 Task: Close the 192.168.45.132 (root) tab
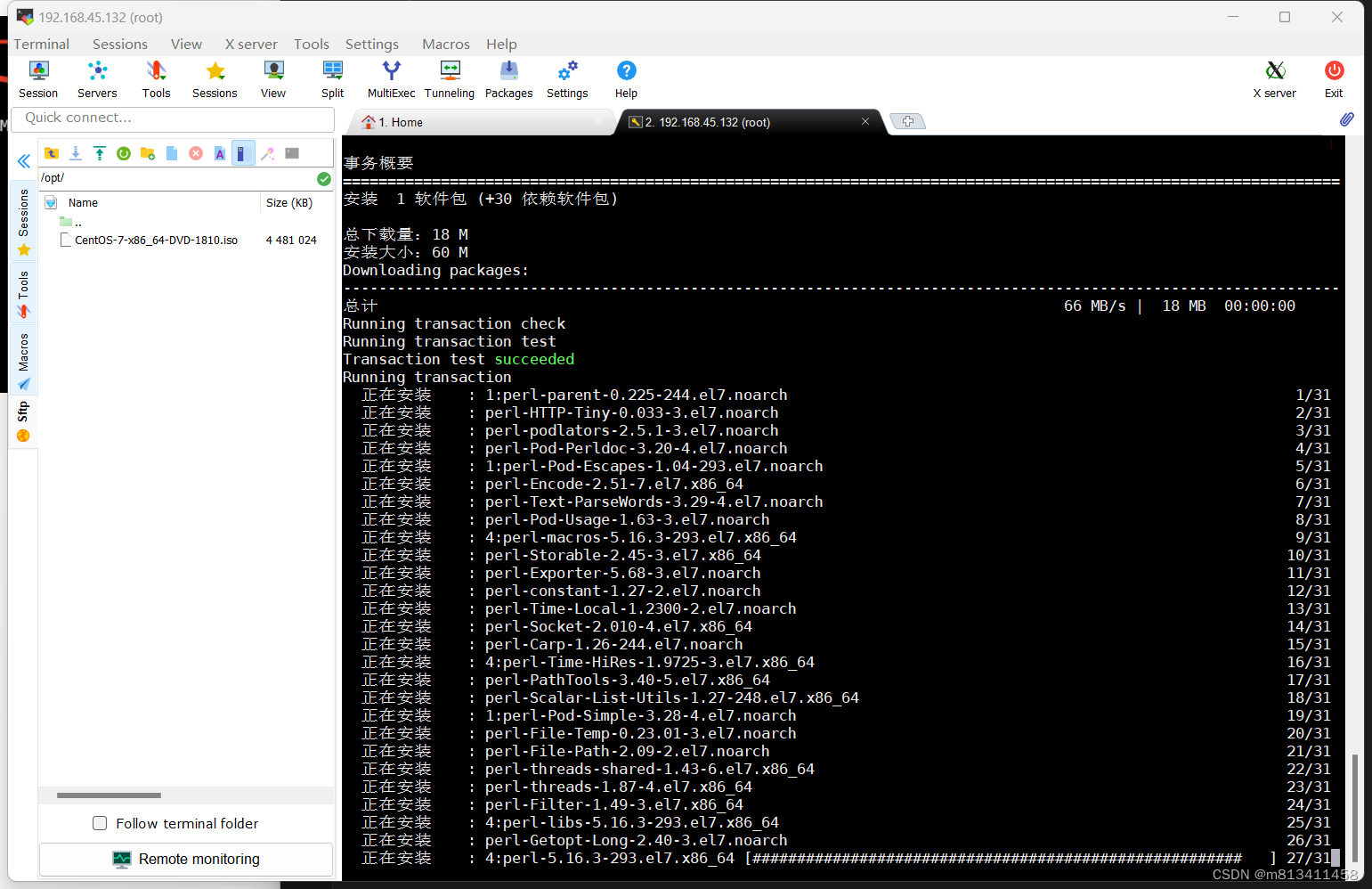coord(865,121)
